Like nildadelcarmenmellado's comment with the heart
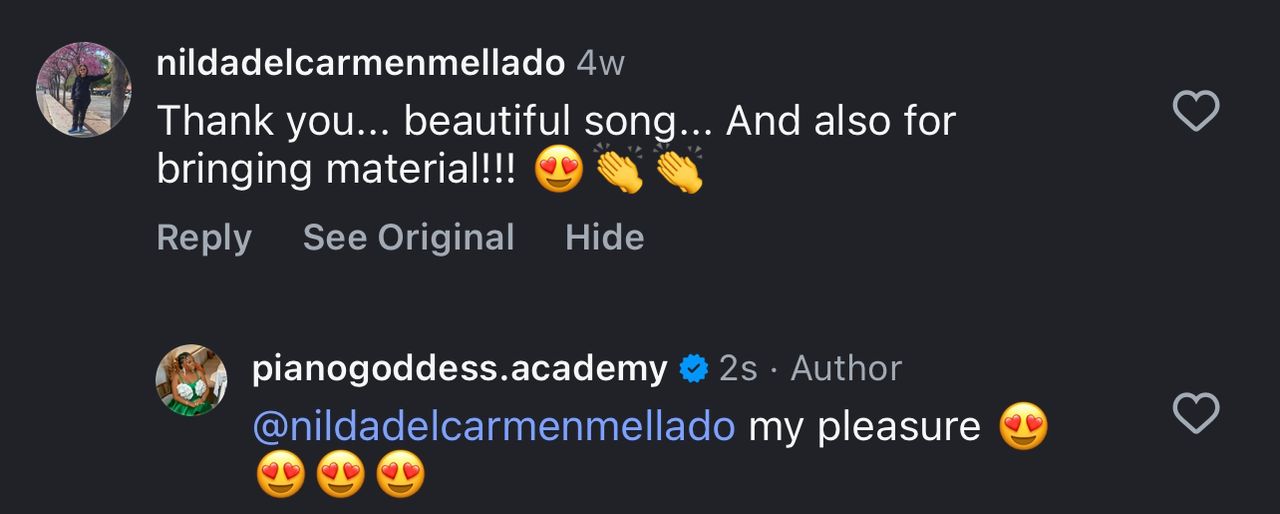 click(x=1195, y=111)
